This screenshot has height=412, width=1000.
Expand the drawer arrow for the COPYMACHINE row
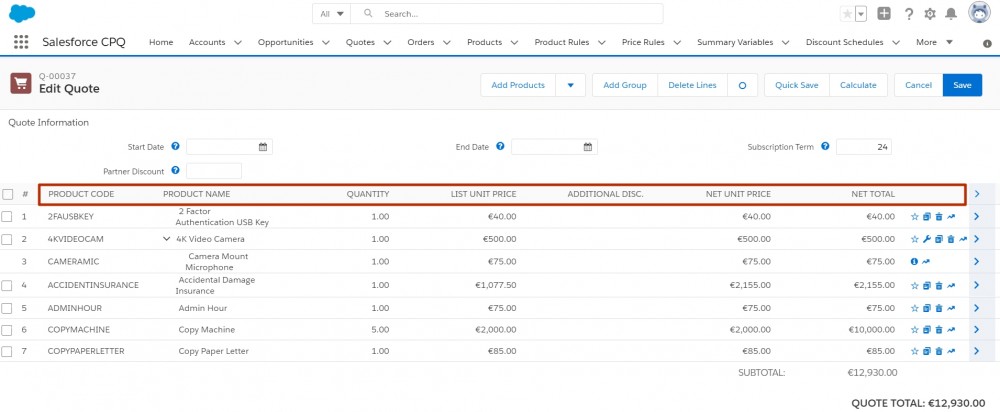tap(976, 330)
